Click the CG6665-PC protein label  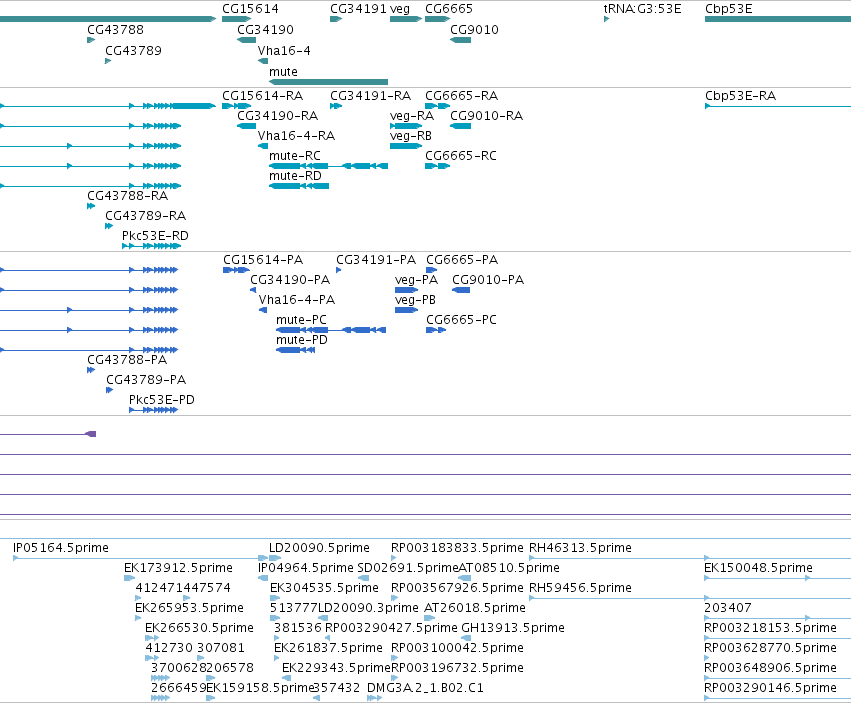[x=461, y=320]
